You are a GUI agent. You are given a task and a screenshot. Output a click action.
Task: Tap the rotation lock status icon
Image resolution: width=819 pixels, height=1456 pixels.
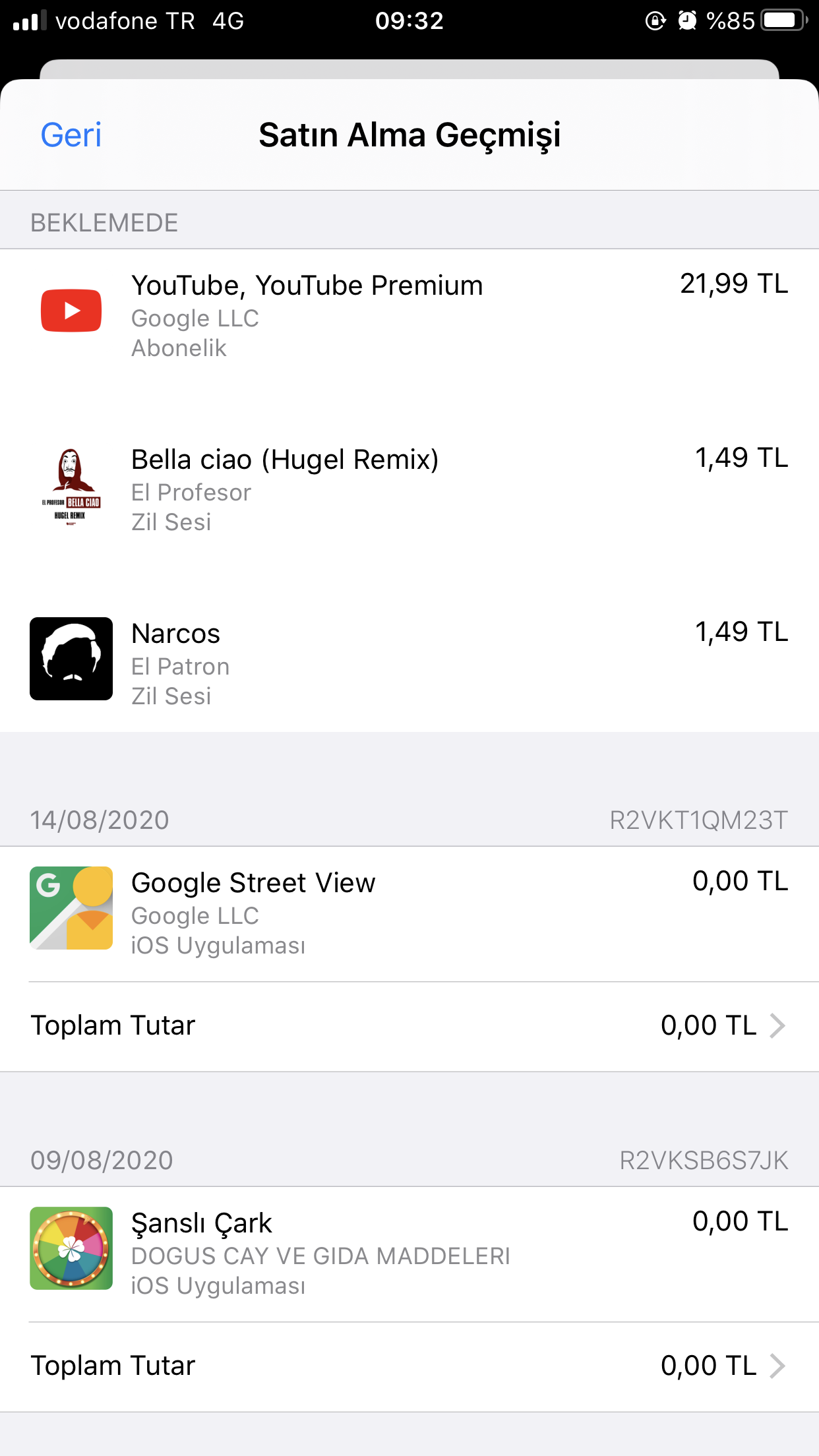(x=655, y=20)
